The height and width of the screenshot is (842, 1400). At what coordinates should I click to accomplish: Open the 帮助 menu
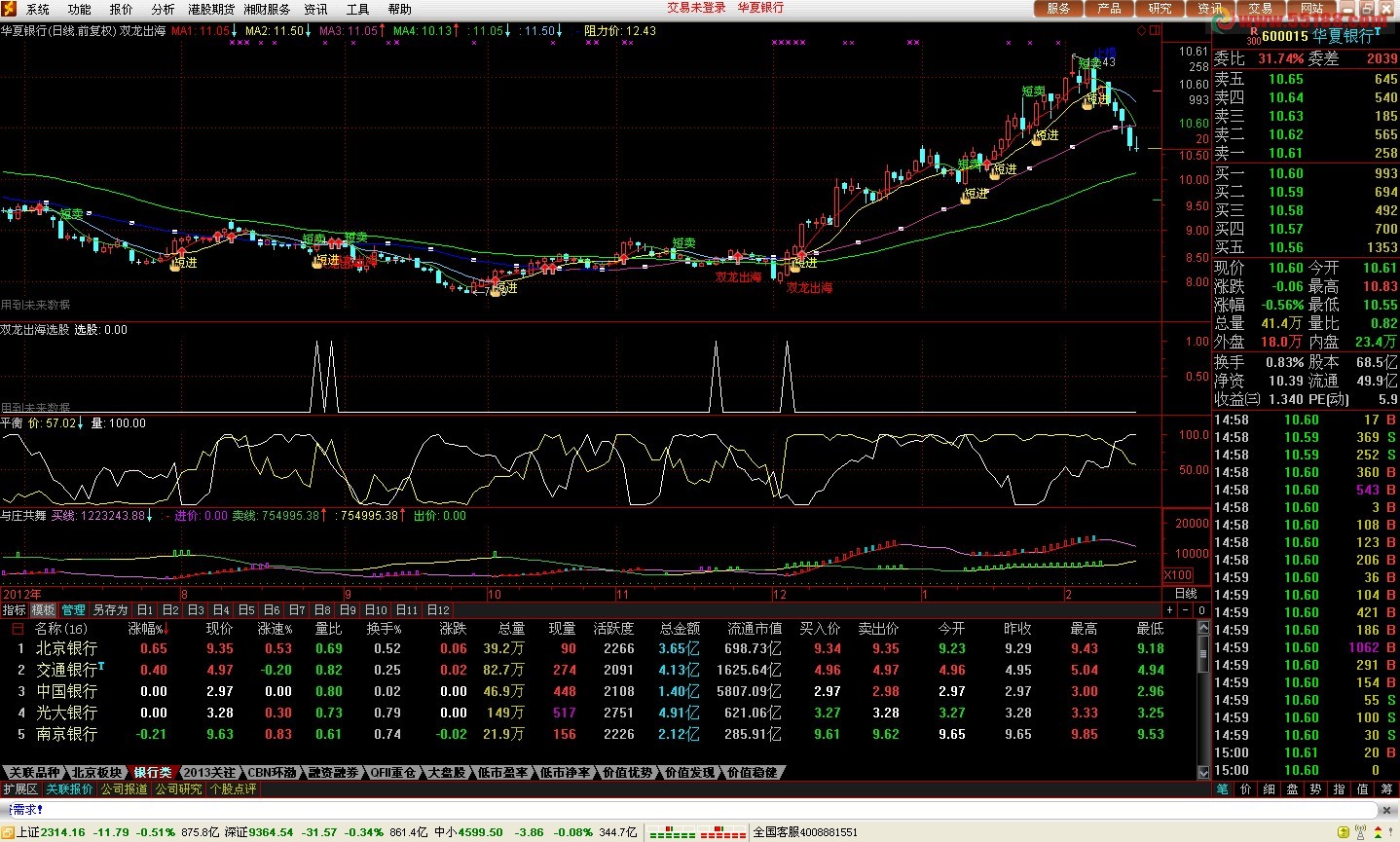[399, 9]
